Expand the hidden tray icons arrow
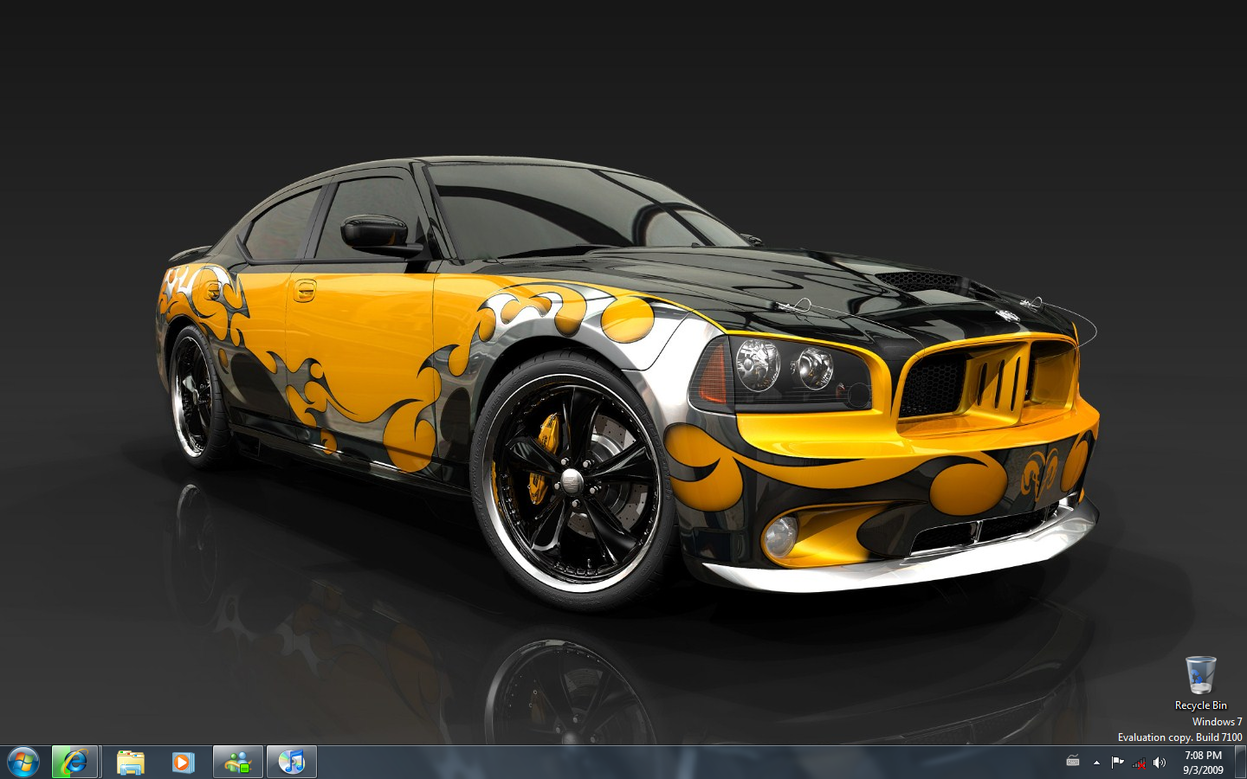The image size is (1247, 779). (x=1096, y=762)
